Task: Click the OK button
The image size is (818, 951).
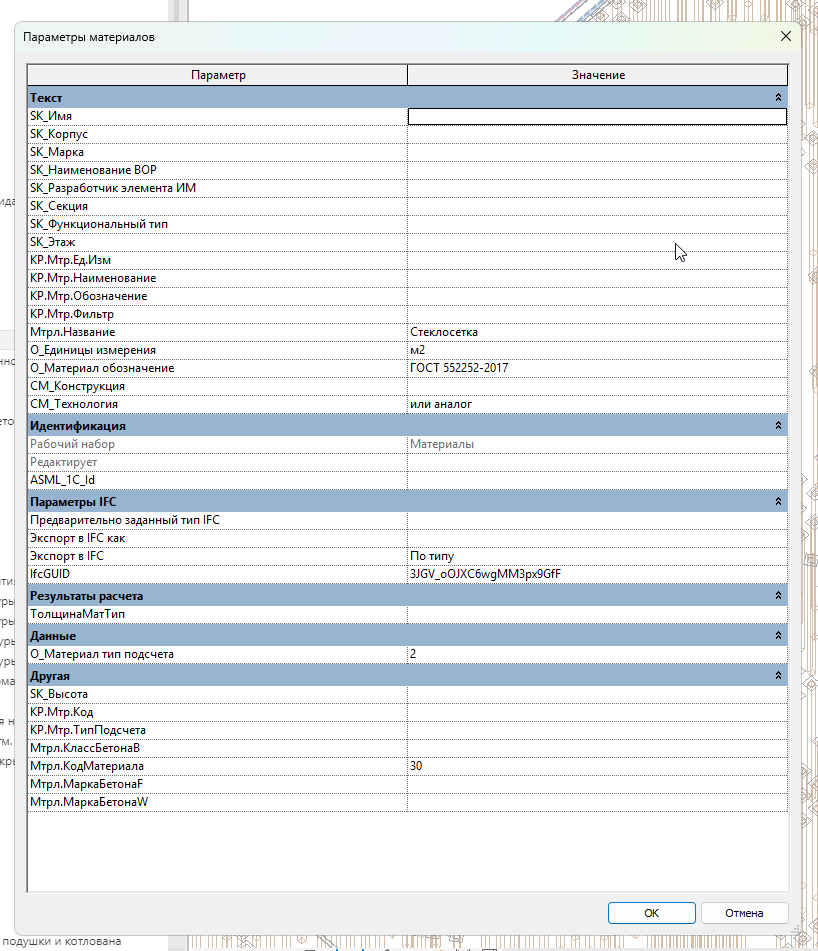Action: (651, 913)
